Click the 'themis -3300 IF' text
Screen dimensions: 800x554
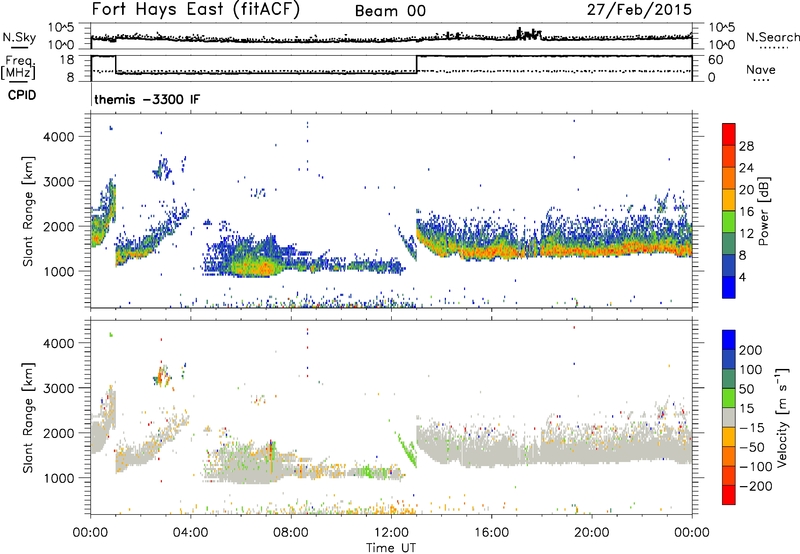pos(147,99)
